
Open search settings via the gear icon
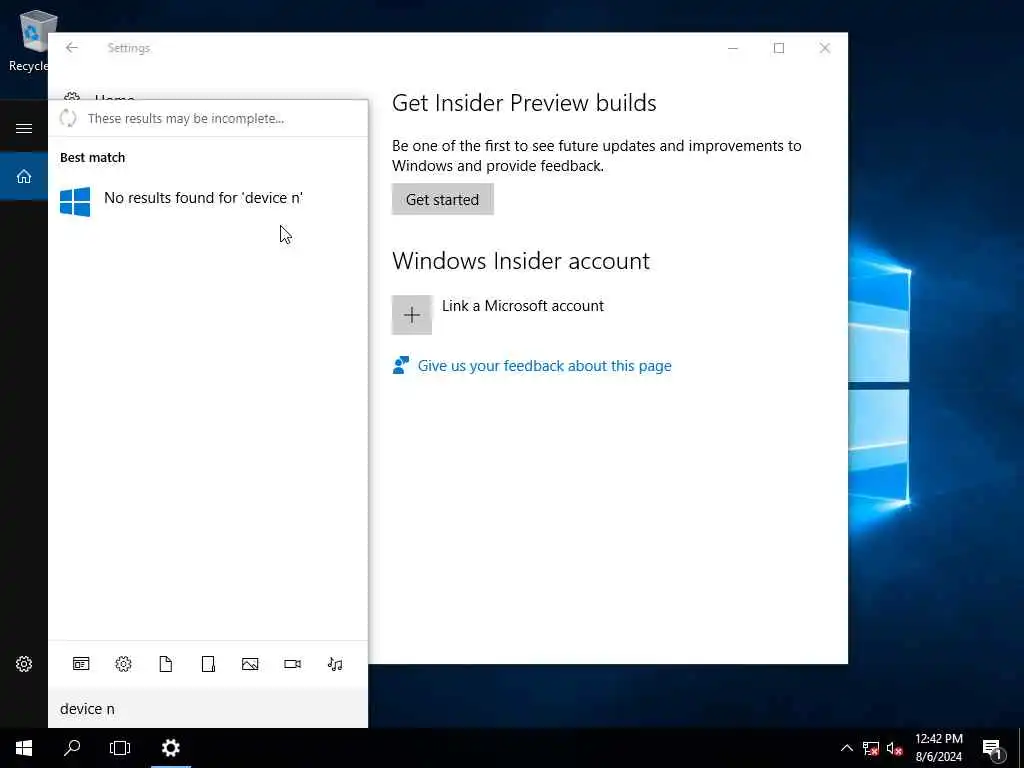point(24,664)
